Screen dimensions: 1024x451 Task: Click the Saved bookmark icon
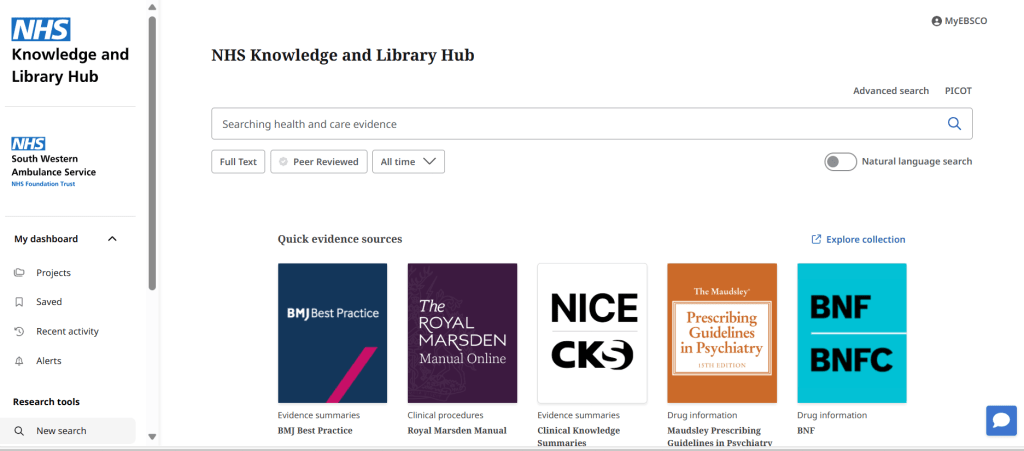pyautogui.click(x=19, y=302)
